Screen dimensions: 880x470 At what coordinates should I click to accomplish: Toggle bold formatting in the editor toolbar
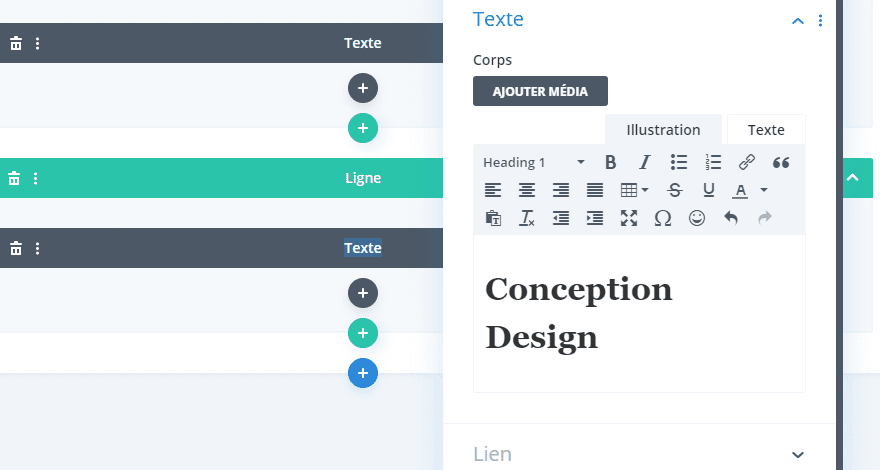[611, 162]
